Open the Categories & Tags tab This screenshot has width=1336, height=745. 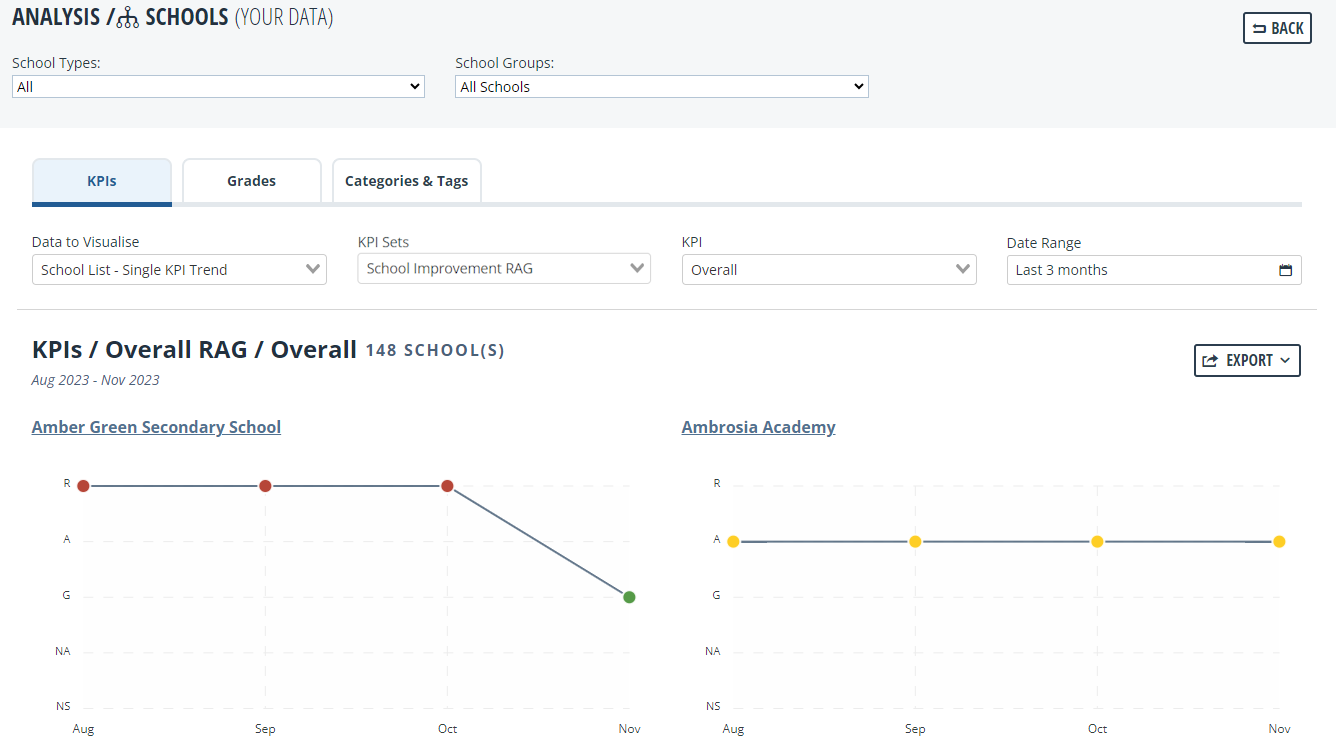(x=406, y=181)
